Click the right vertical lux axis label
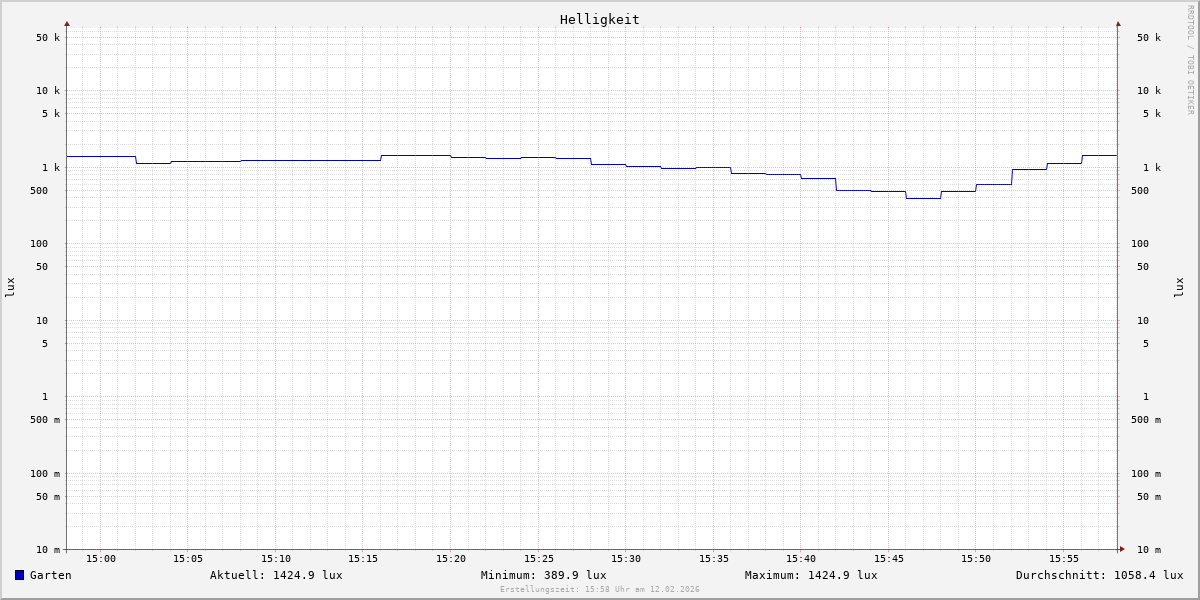Image resolution: width=1200 pixels, height=600 pixels. (x=1179, y=288)
